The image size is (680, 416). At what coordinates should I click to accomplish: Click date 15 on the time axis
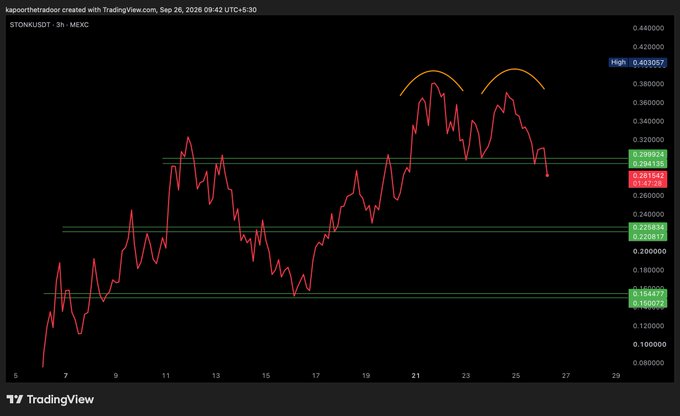click(266, 376)
